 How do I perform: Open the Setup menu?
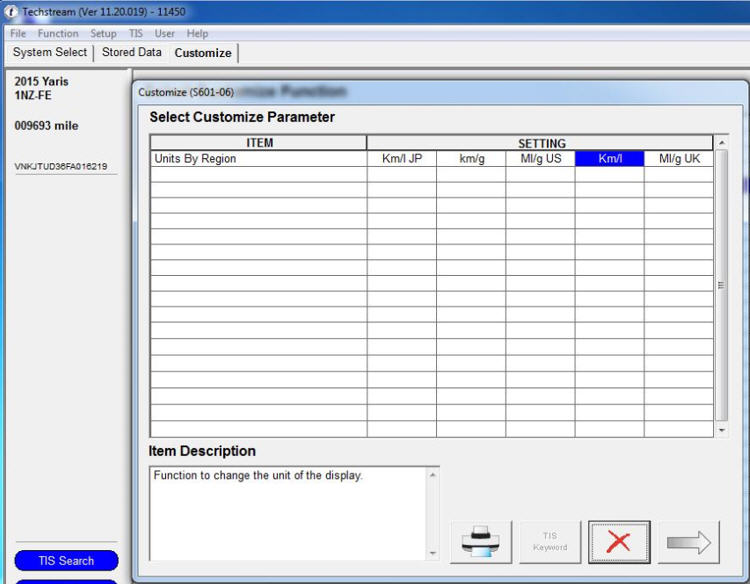[103, 33]
